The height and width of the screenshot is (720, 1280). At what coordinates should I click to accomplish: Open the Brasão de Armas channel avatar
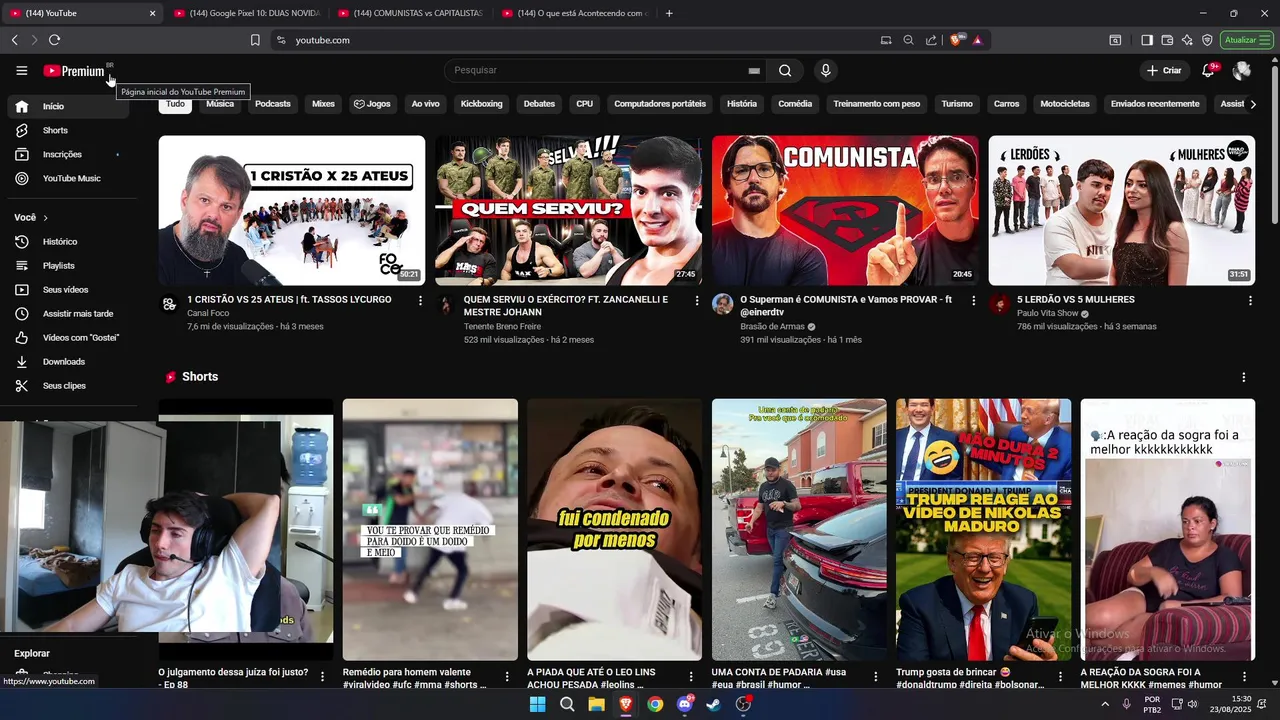[723, 304]
